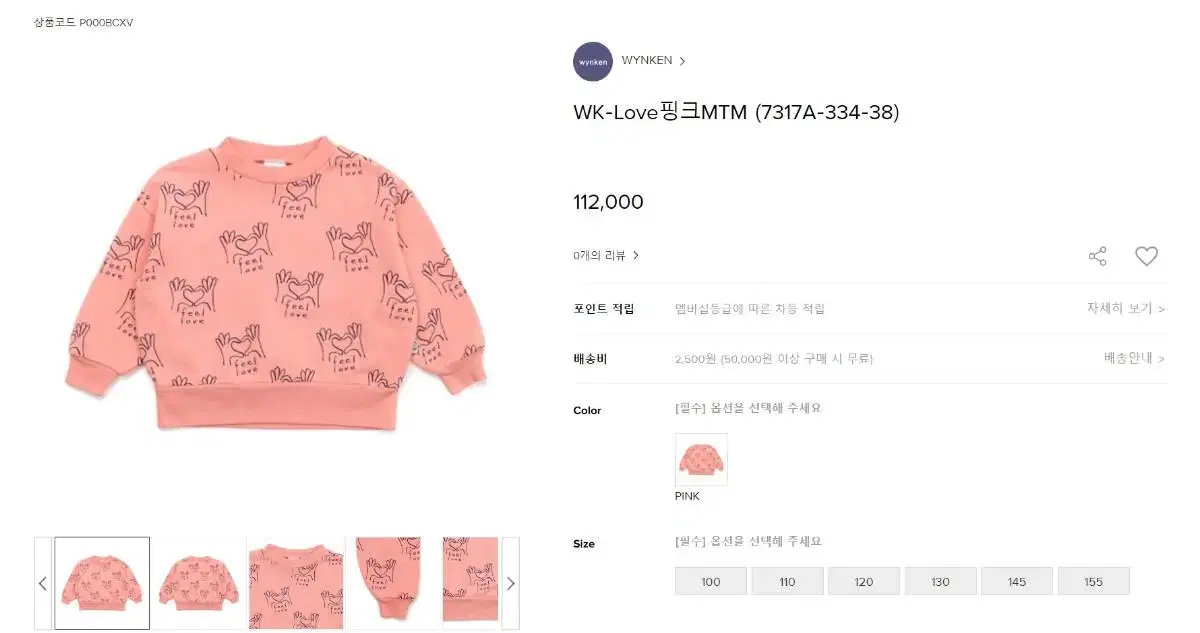Screen dimensions: 1200x633
Task: Open 자세히 보기 point details
Action: pos(1126,308)
